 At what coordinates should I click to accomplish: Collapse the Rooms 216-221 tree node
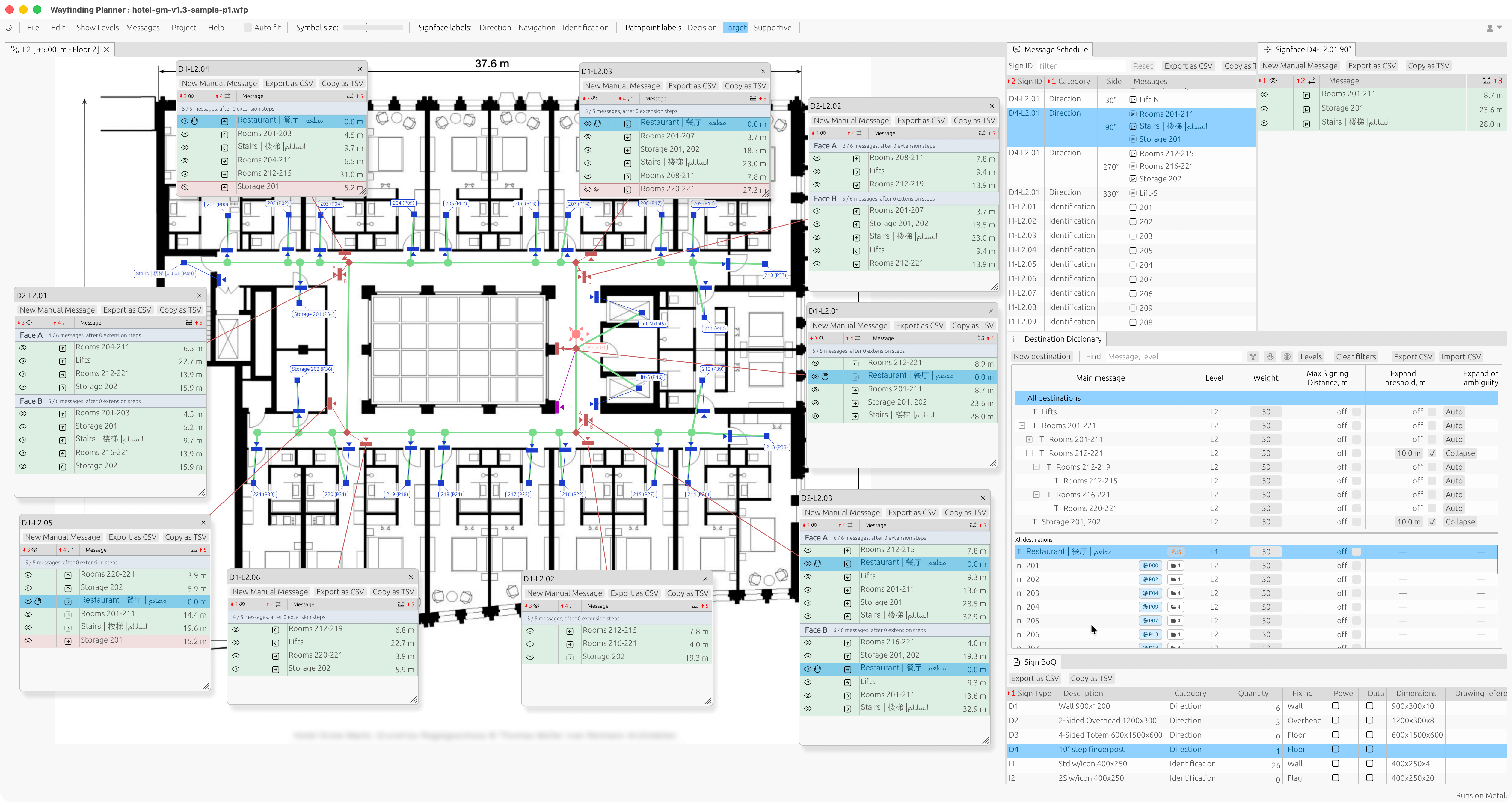coord(1036,495)
